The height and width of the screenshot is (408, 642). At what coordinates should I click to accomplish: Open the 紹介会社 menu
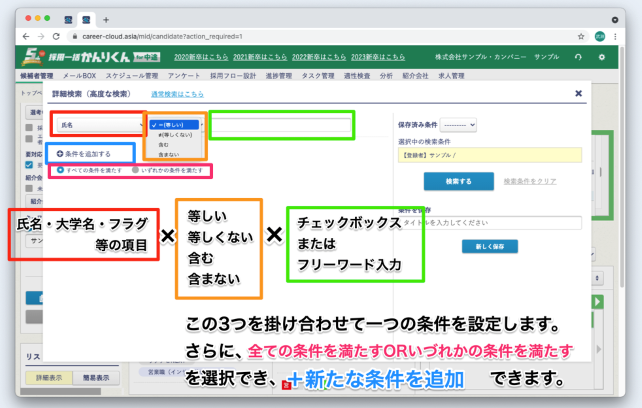[416, 76]
